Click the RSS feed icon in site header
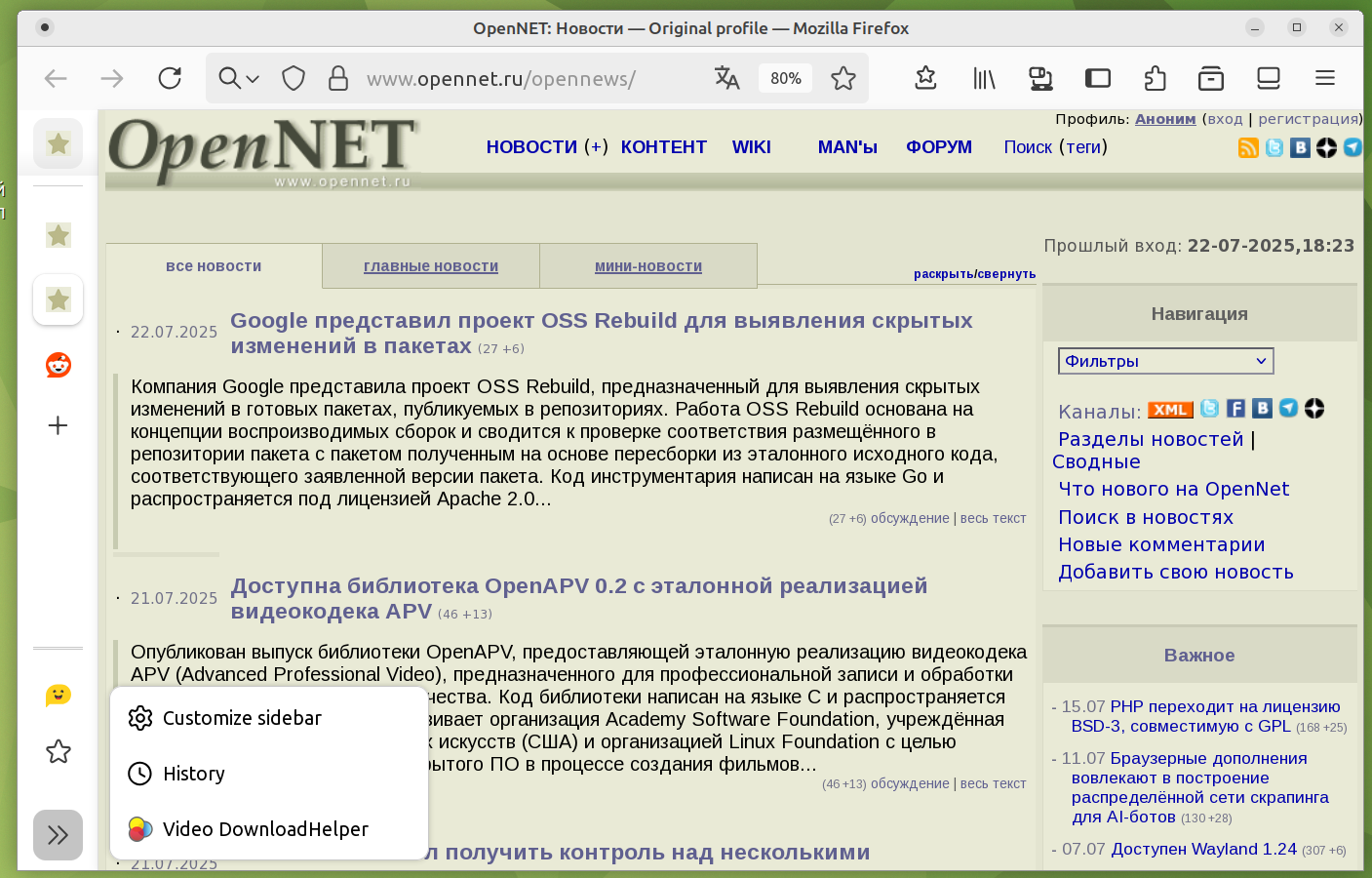Image resolution: width=1372 pixels, height=878 pixels. [1248, 147]
